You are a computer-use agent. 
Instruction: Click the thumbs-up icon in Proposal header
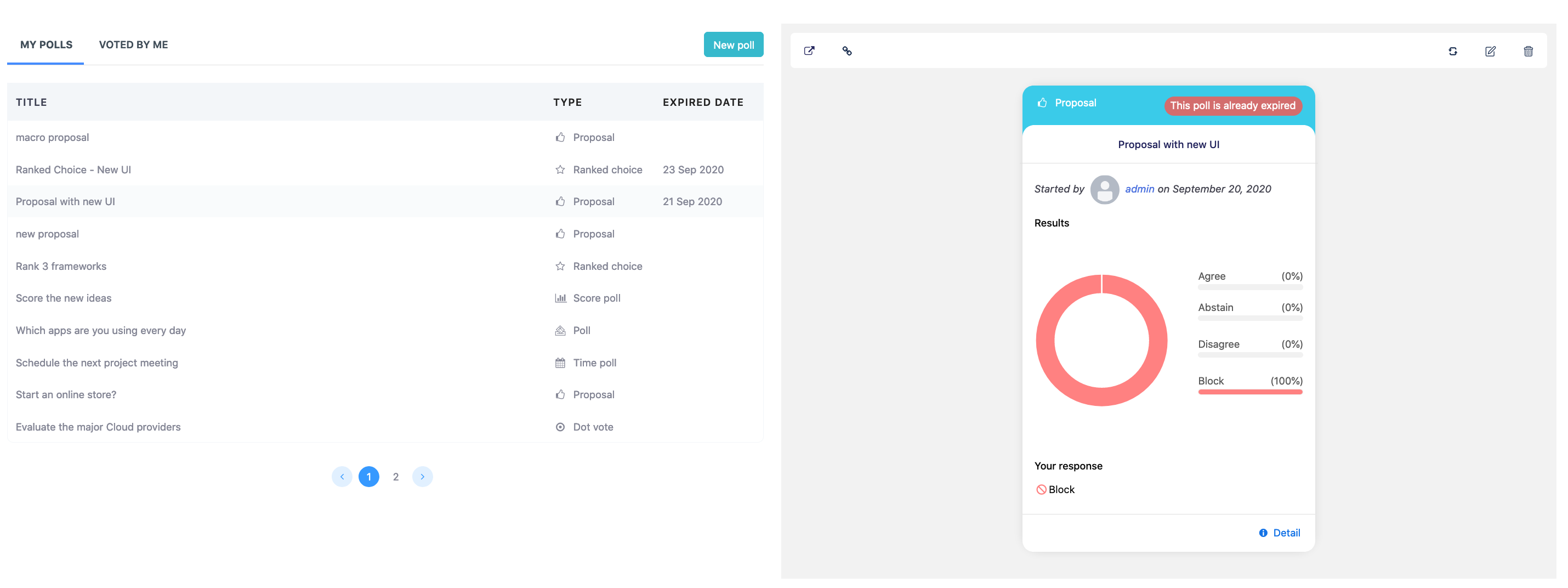[x=1042, y=103]
